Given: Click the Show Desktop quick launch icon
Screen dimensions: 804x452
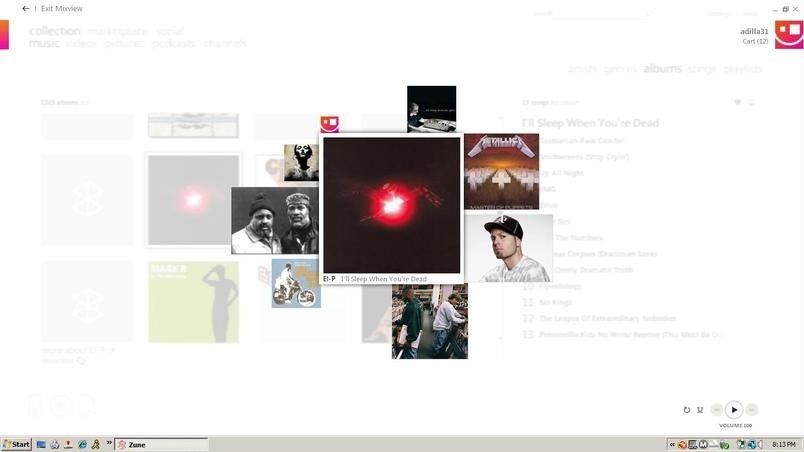Looking at the screenshot, I should click(41, 444).
